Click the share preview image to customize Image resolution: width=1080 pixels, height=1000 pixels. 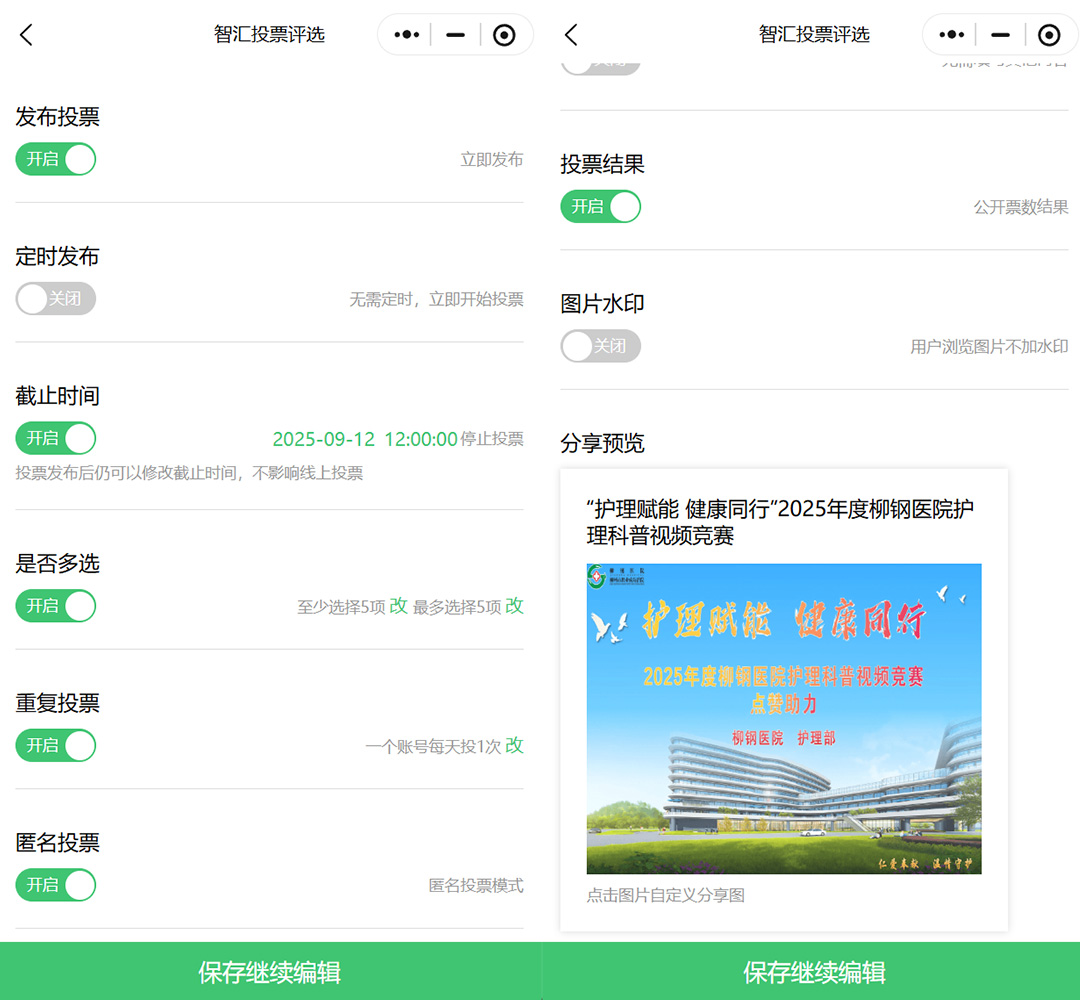pyautogui.click(x=783, y=718)
